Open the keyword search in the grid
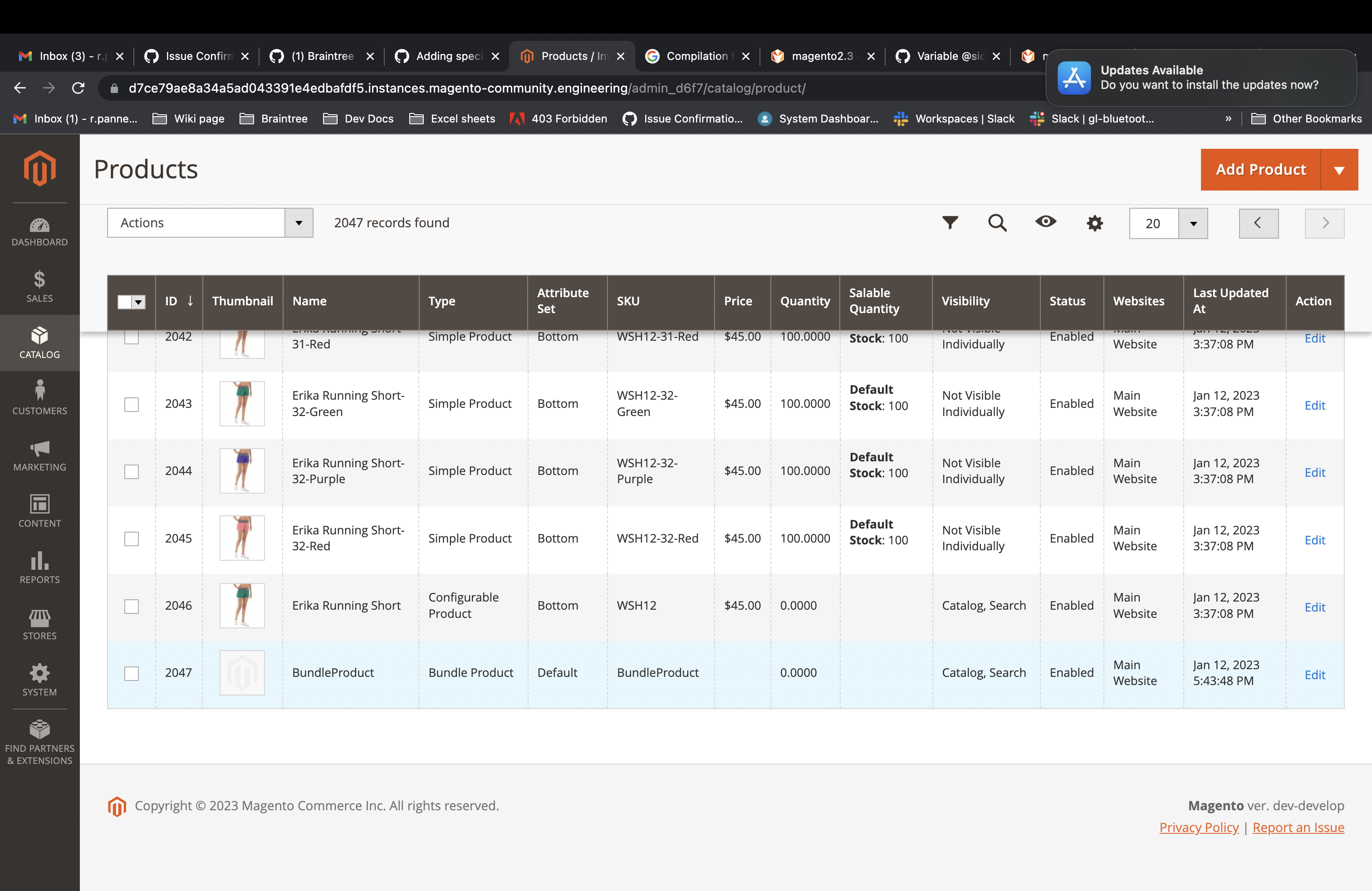Screen dimensions: 1372x891 coord(998,223)
